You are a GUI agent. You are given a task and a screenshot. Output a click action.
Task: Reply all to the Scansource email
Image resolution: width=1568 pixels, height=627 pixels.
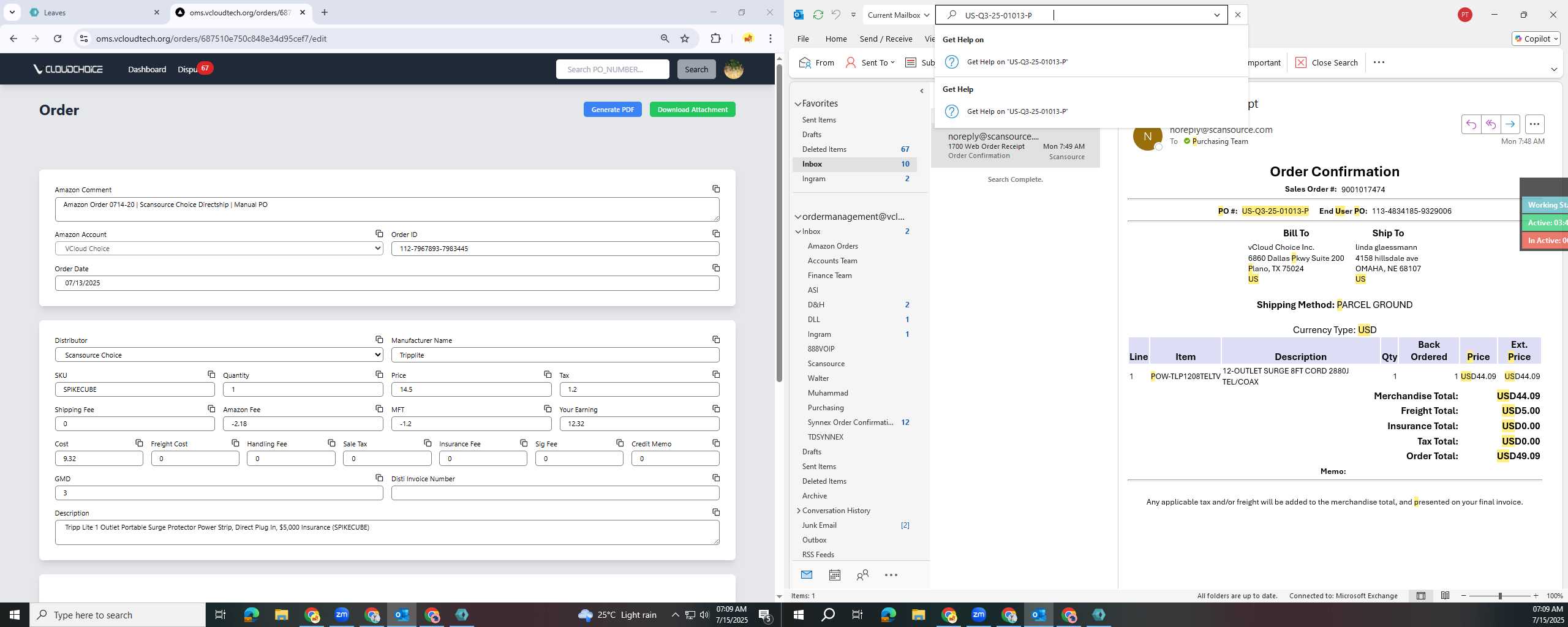[x=1491, y=124]
